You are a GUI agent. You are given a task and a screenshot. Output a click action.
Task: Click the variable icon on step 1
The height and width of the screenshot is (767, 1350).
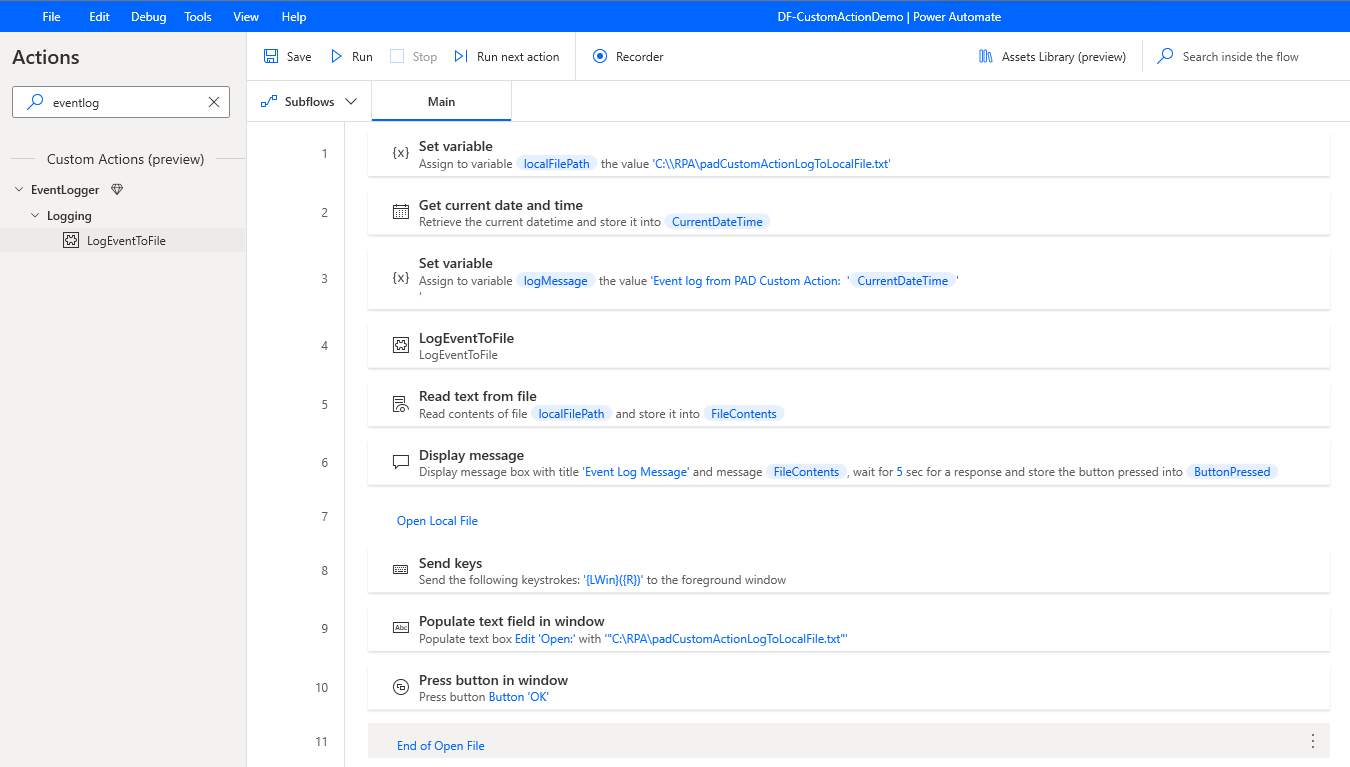pos(401,153)
